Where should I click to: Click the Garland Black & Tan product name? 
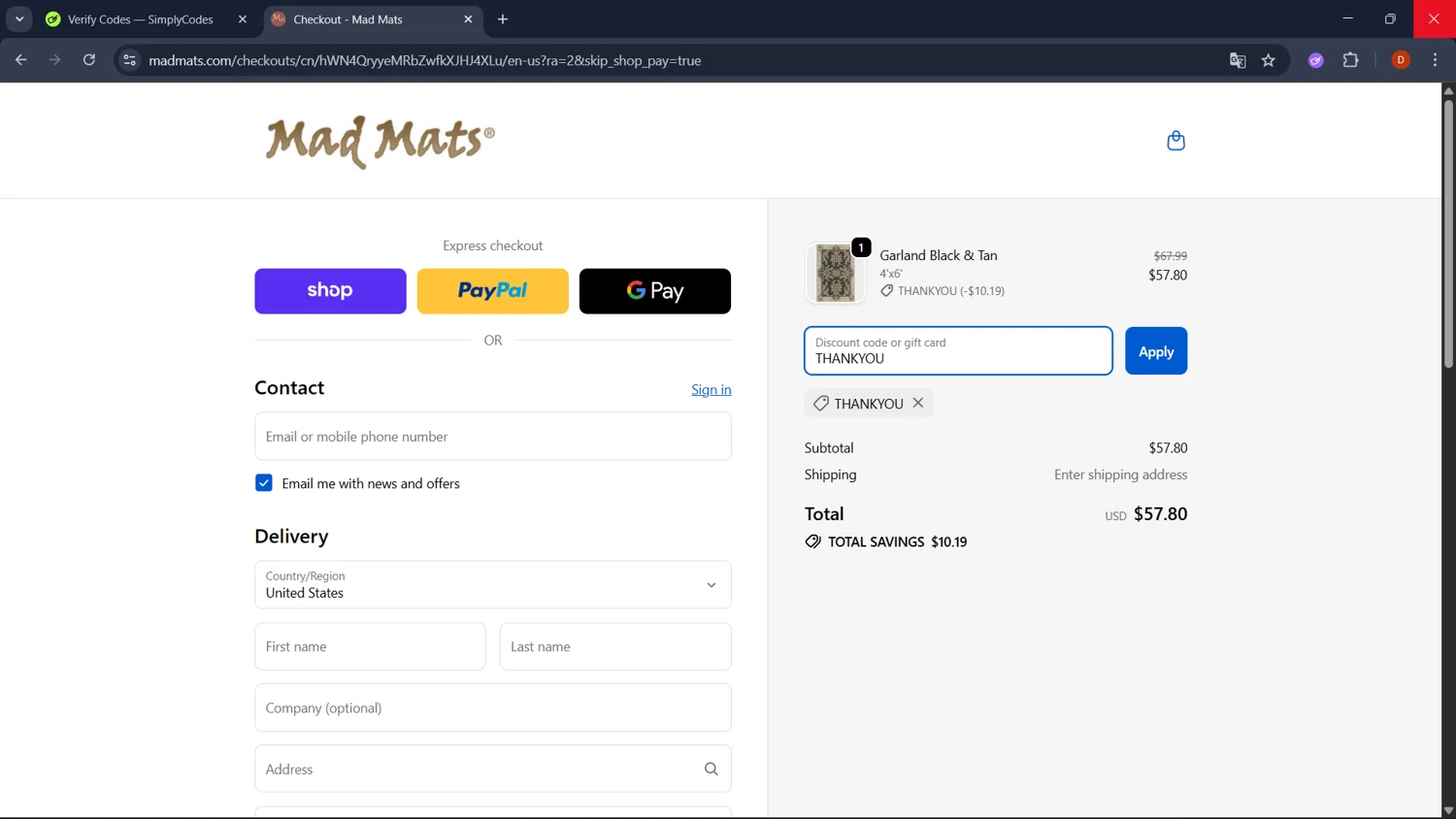[x=939, y=255]
